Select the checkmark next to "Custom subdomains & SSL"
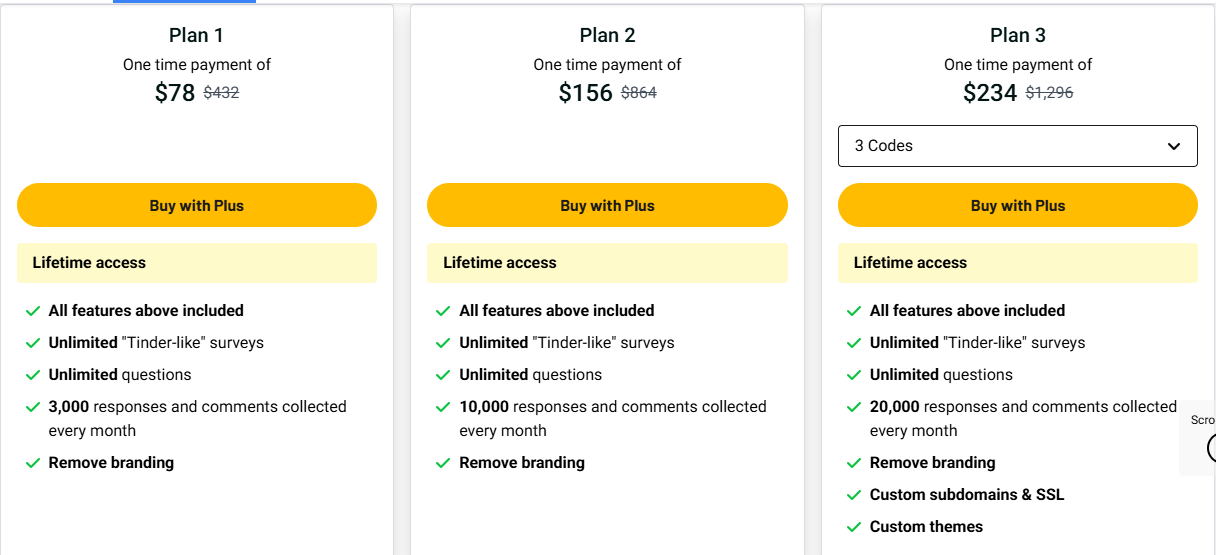This screenshot has width=1216, height=555. click(854, 495)
